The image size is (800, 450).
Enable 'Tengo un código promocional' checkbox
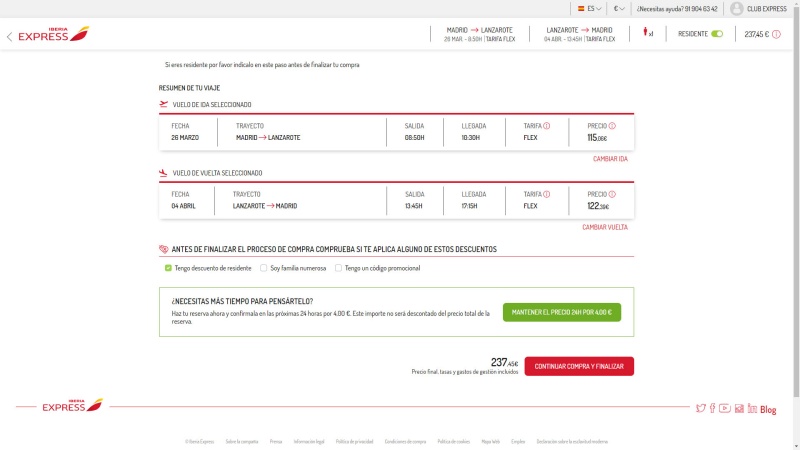click(338, 268)
